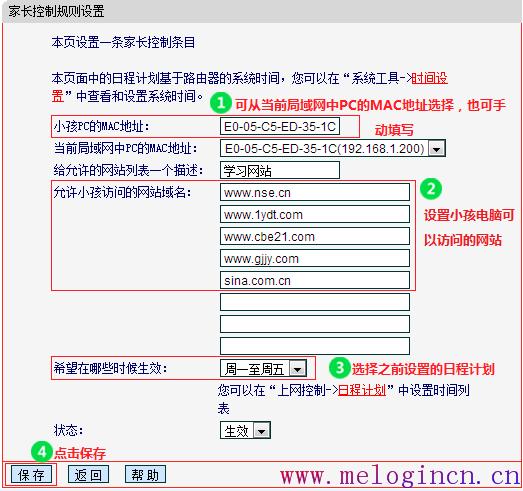
Task: Edit the website list description 学习网站 field
Action: pyautogui.click(x=280, y=171)
